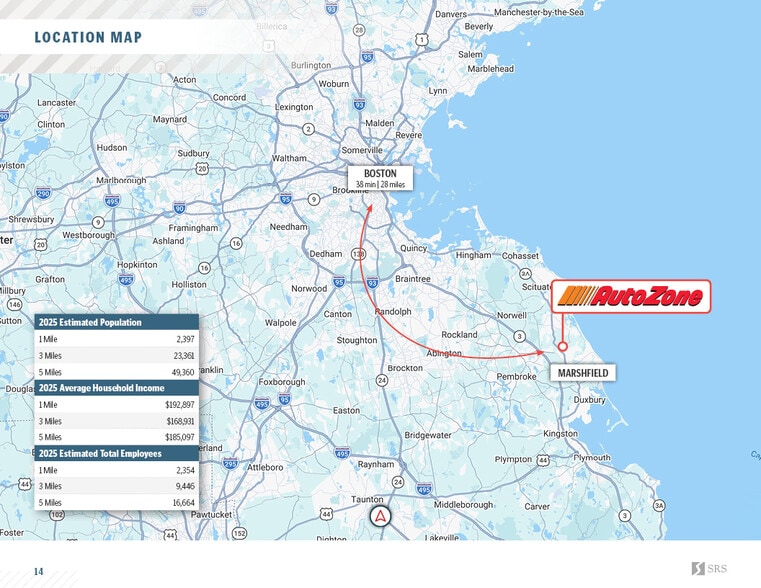The height and width of the screenshot is (588, 761).
Task: Click the Quincy city label on the map
Action: (413, 248)
